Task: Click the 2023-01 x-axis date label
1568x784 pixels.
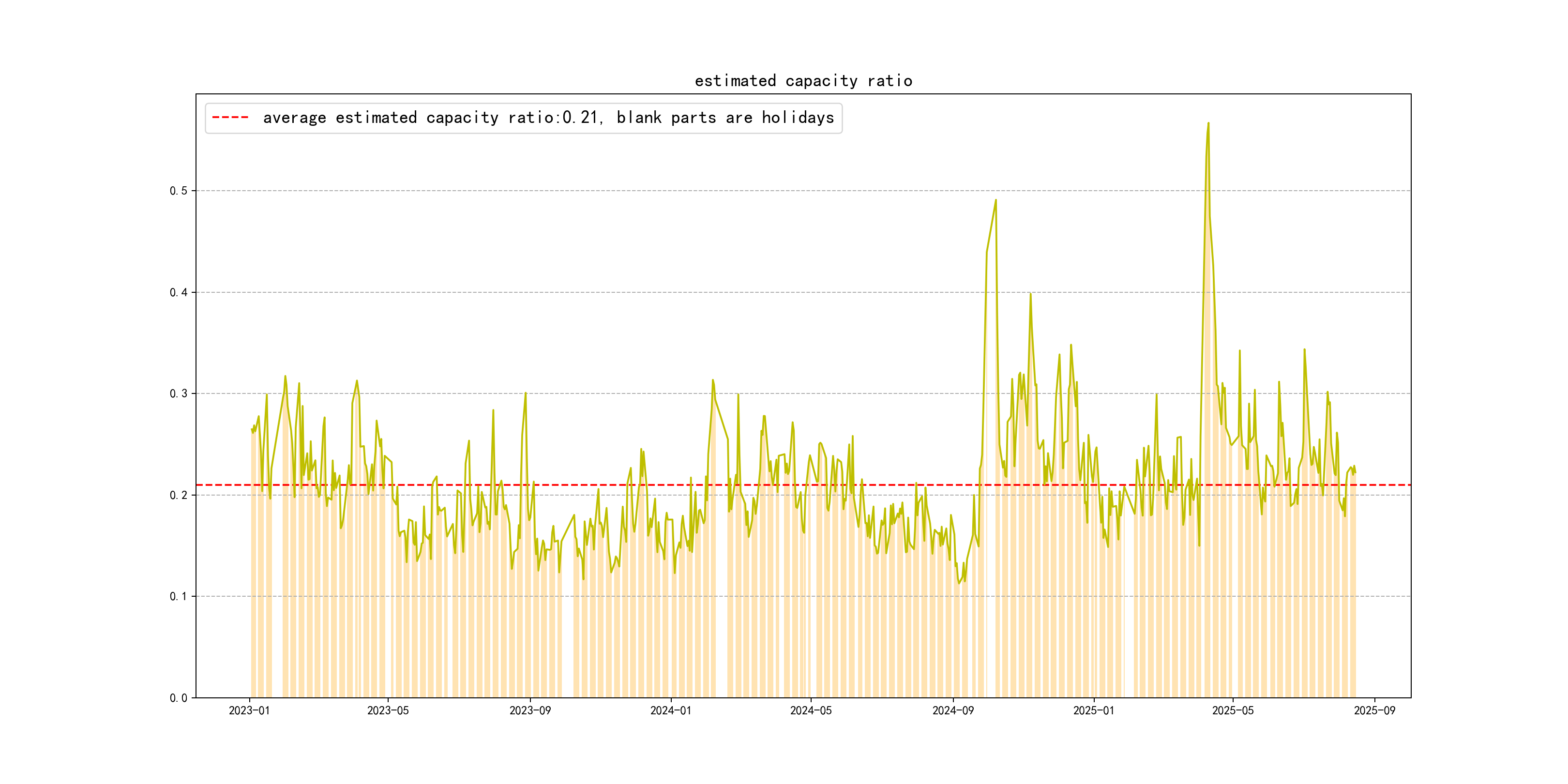Action: [x=249, y=710]
